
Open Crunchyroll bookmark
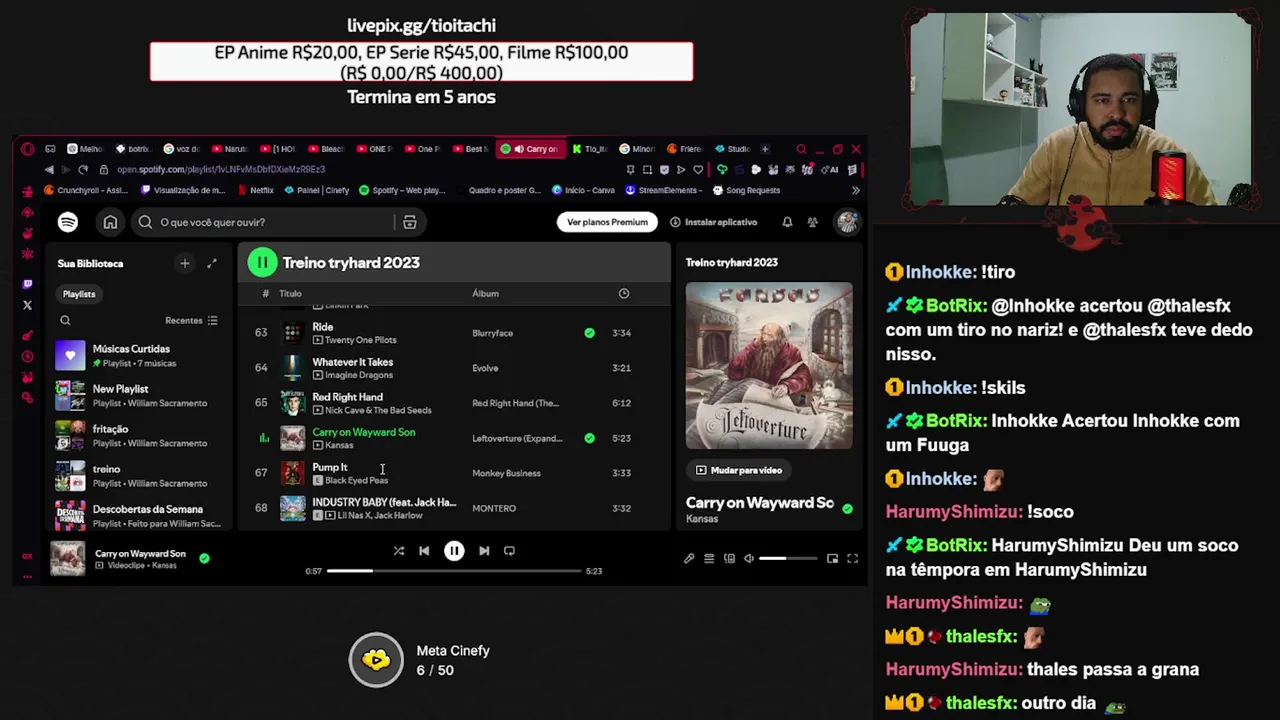click(86, 190)
